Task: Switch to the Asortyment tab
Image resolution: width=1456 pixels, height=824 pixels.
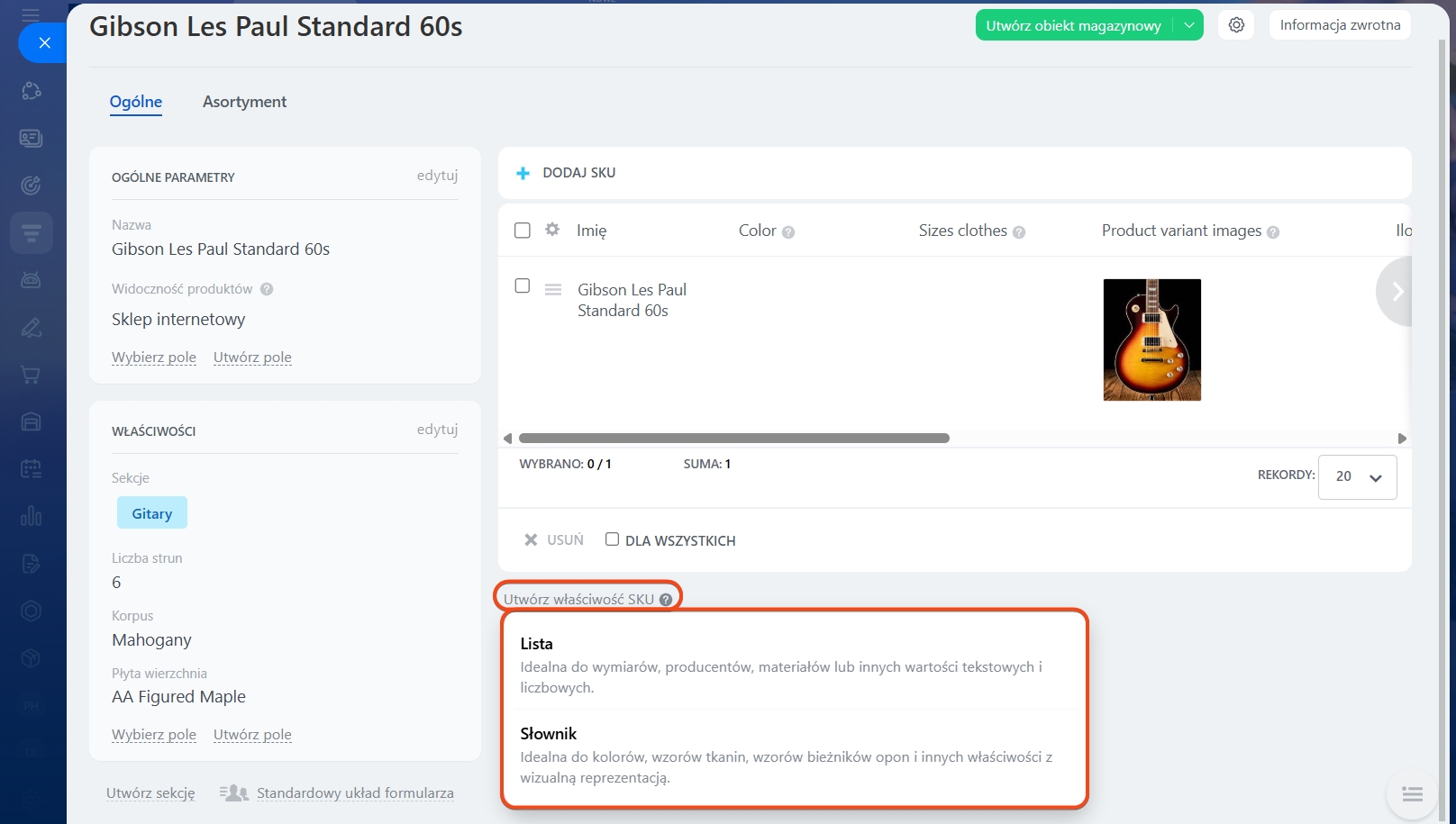Action: tap(244, 102)
